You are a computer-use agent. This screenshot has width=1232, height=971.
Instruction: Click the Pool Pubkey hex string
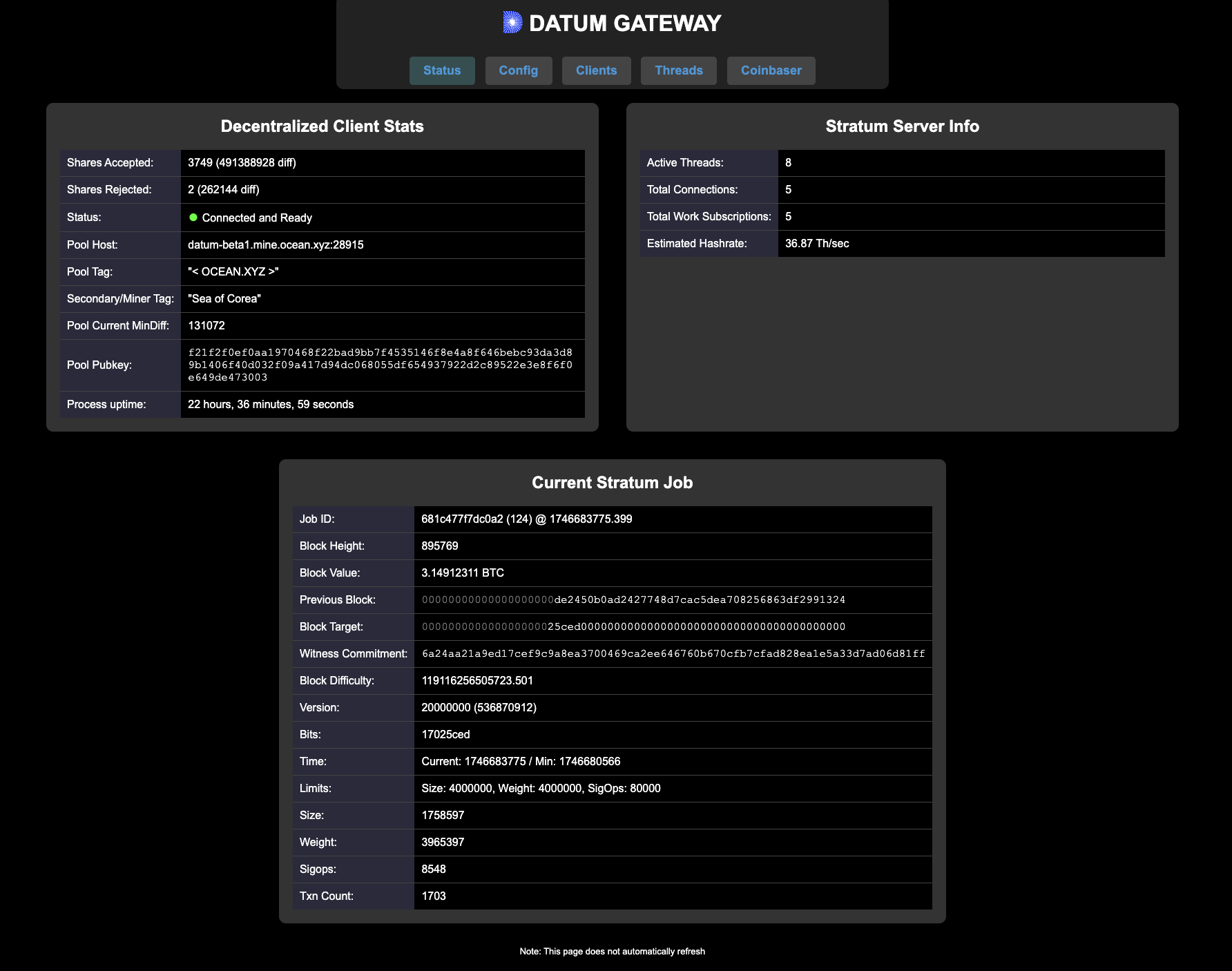pyautogui.click(x=380, y=365)
